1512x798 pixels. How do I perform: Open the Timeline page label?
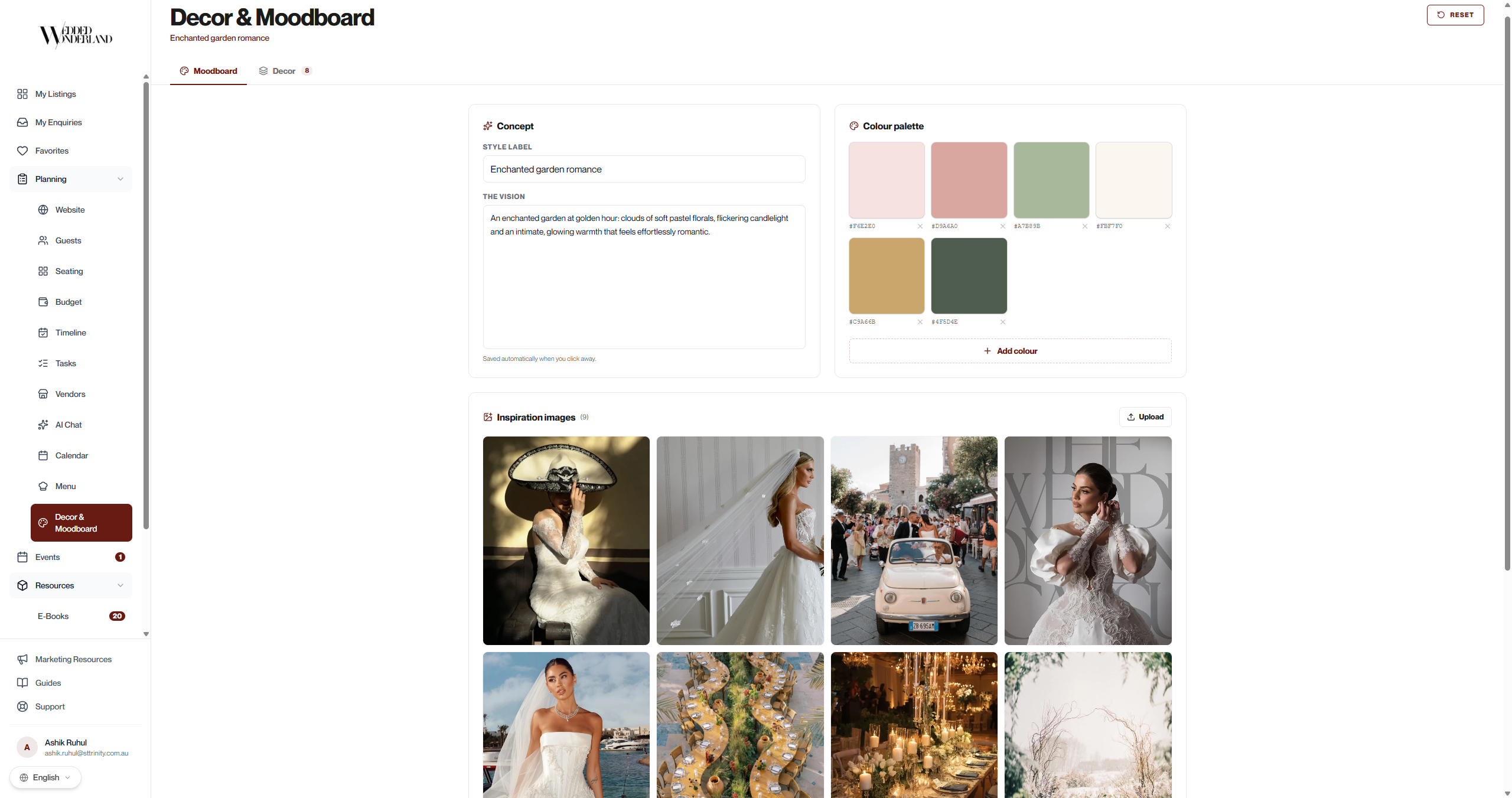pyautogui.click(x=71, y=333)
